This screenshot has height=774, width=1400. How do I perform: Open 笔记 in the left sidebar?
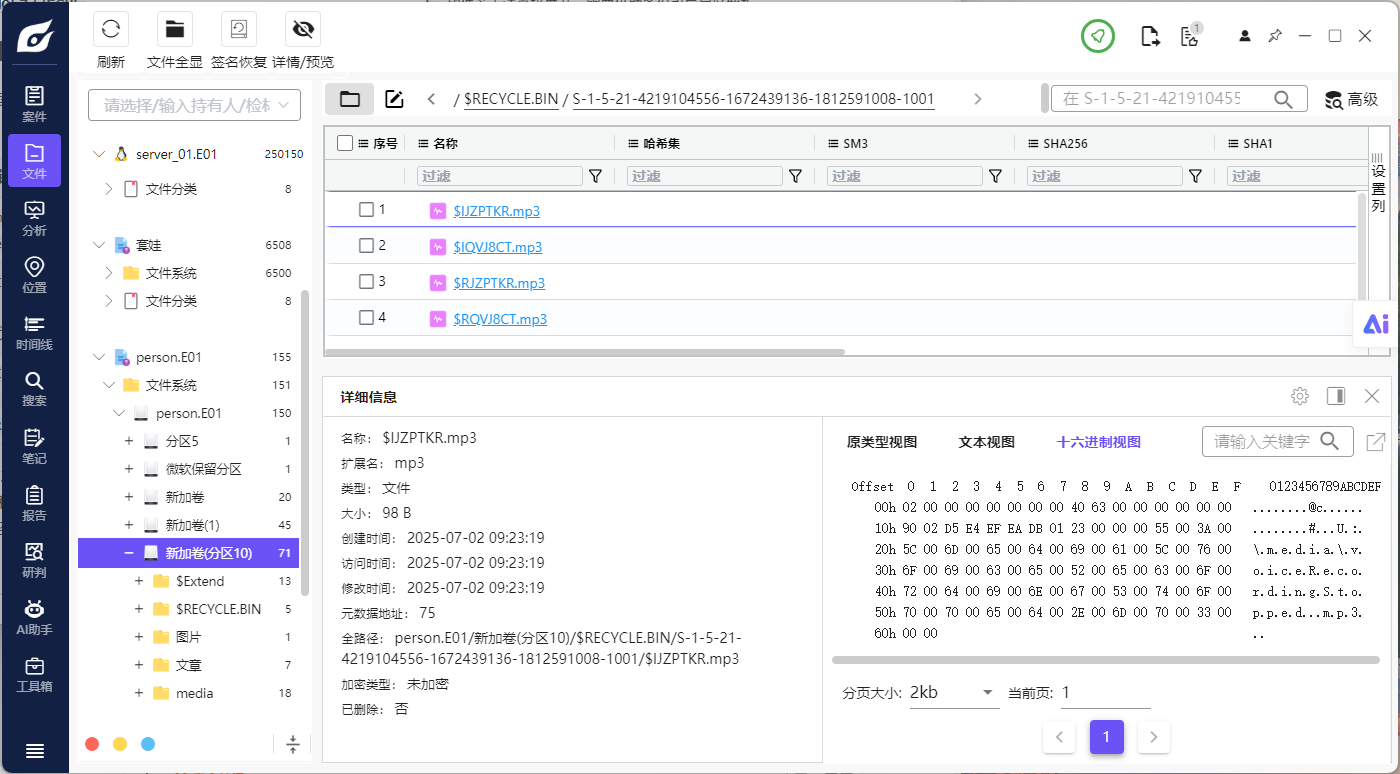(34, 446)
